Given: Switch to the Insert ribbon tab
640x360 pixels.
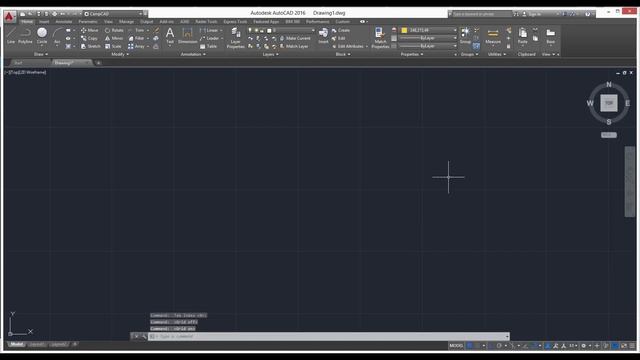Looking at the screenshot, I should (x=44, y=22).
